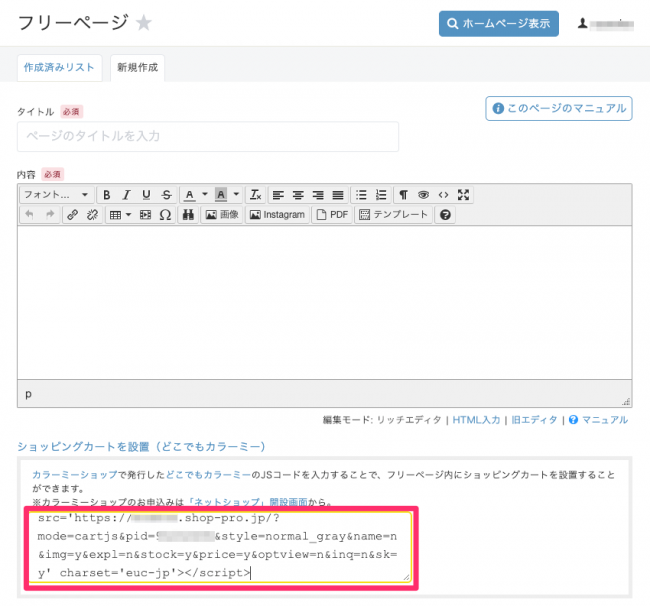Screen dimensions: 650x606
Task: Click inside rich text content area
Action: pyautogui.click(x=325, y=303)
